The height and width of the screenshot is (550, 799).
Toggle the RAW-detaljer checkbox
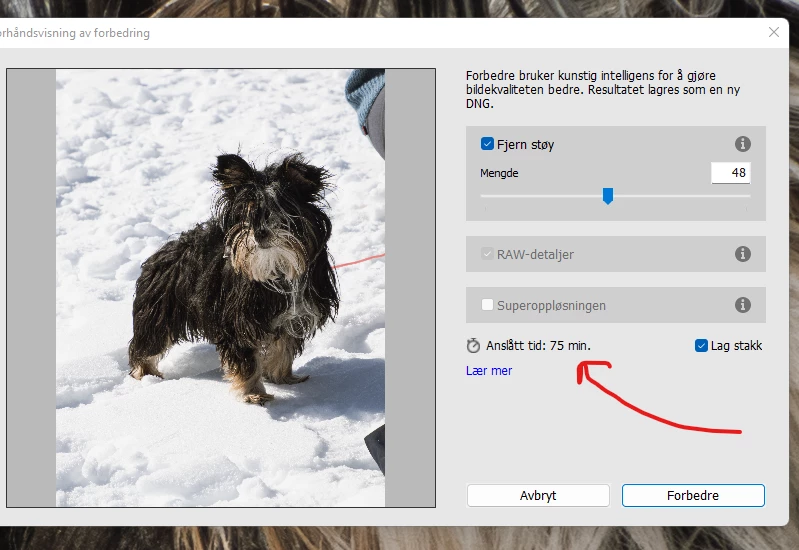coord(487,253)
